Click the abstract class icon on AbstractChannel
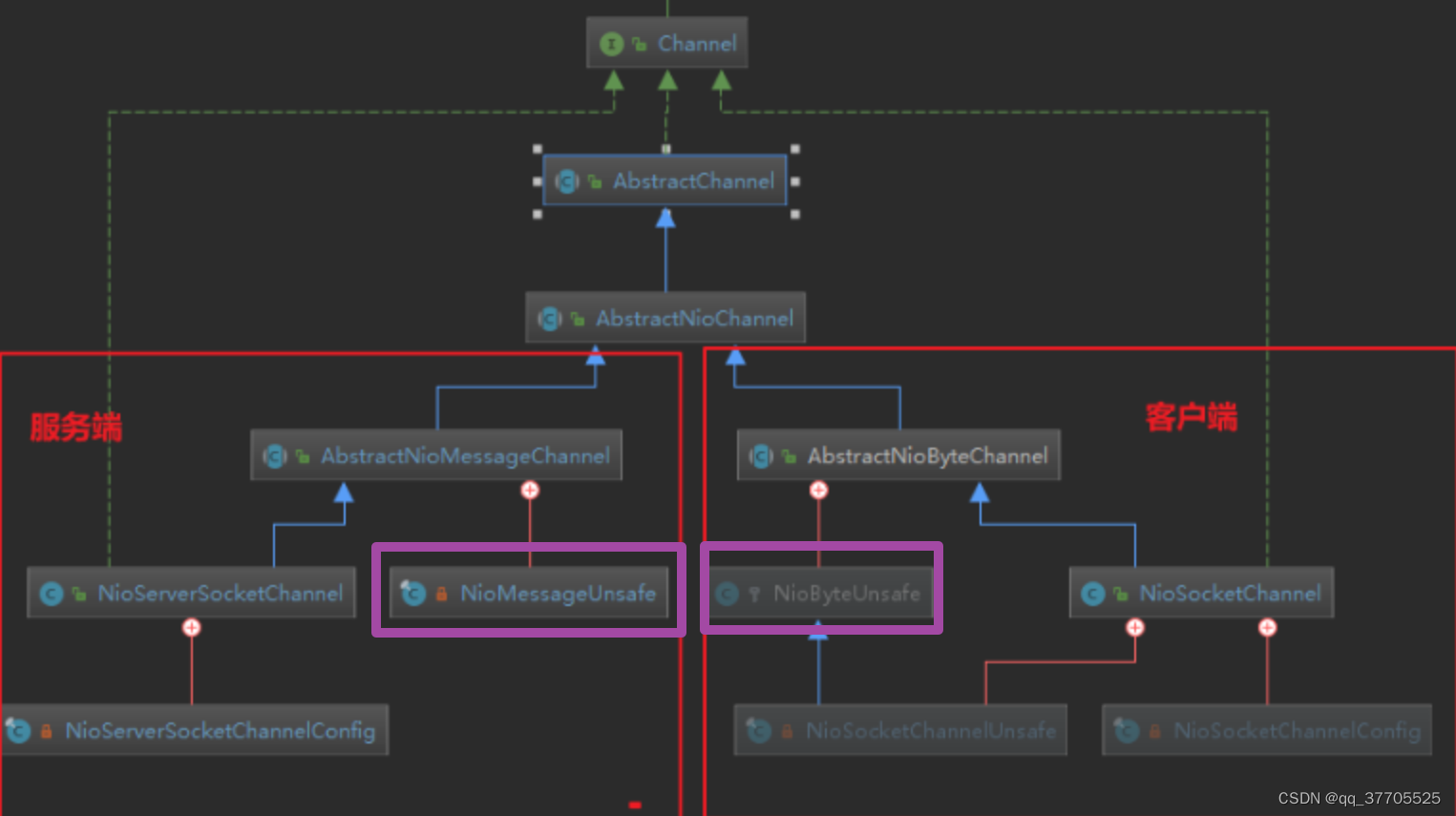The width and height of the screenshot is (1456, 816). pyautogui.click(x=567, y=181)
